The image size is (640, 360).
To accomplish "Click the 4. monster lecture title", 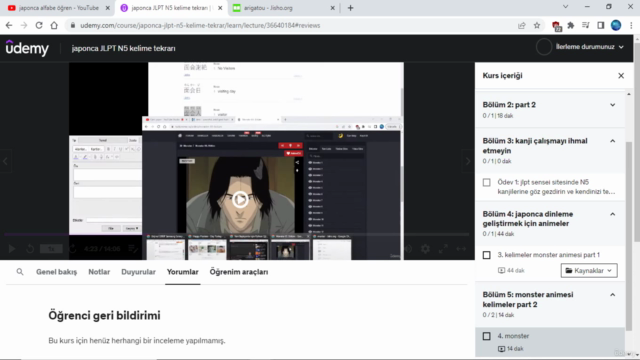I will (513, 336).
